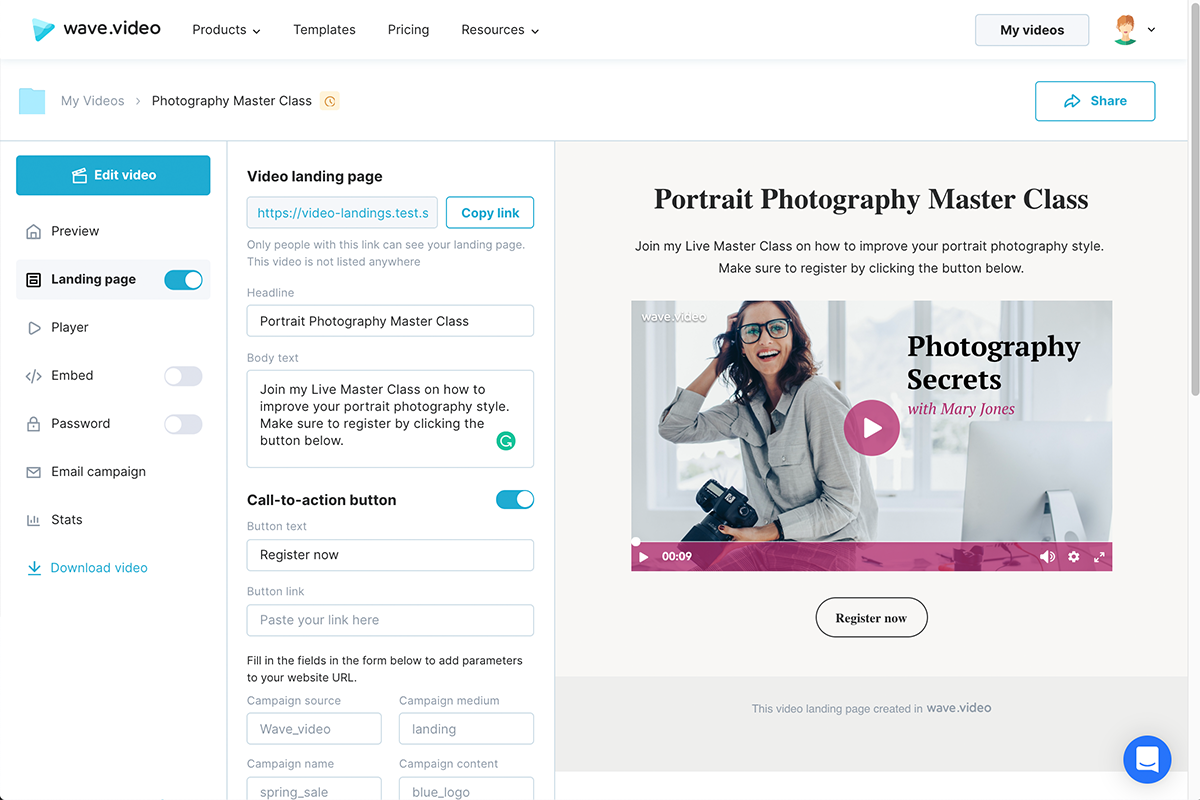Open the chat support bubble
1200x800 pixels.
[1147, 759]
